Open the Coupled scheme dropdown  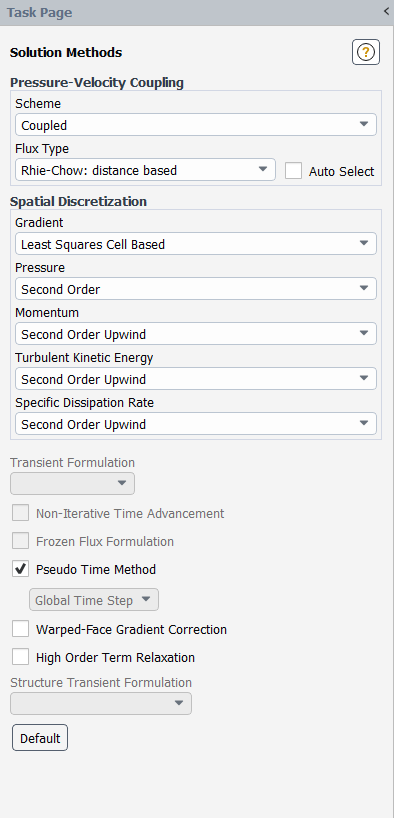196,125
